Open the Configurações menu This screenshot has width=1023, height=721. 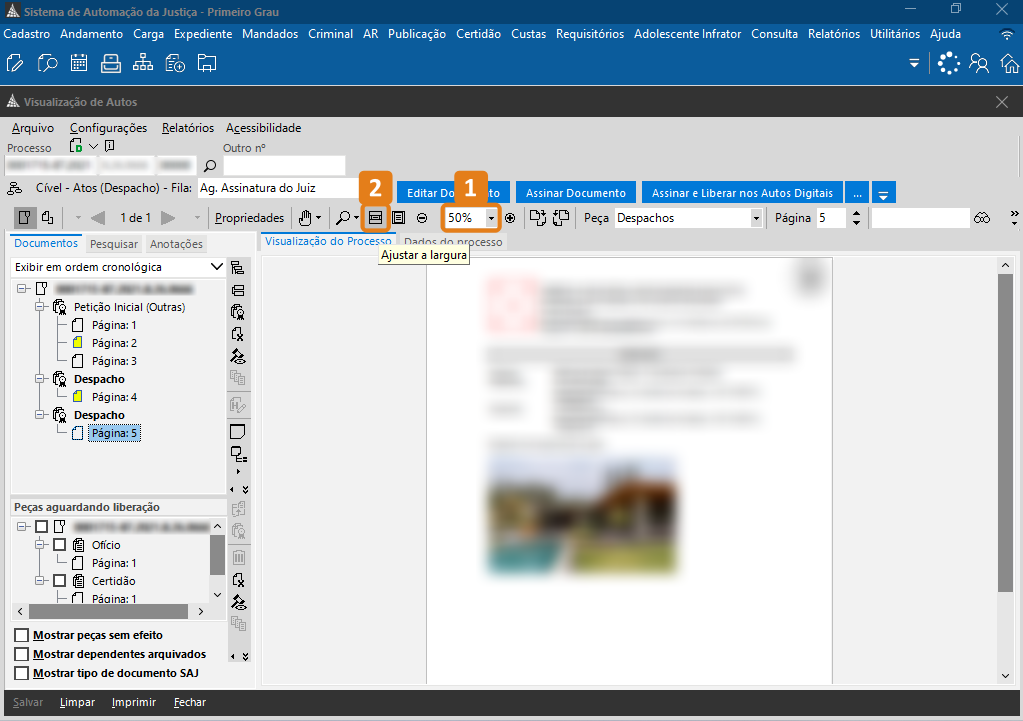pyautogui.click(x=108, y=128)
